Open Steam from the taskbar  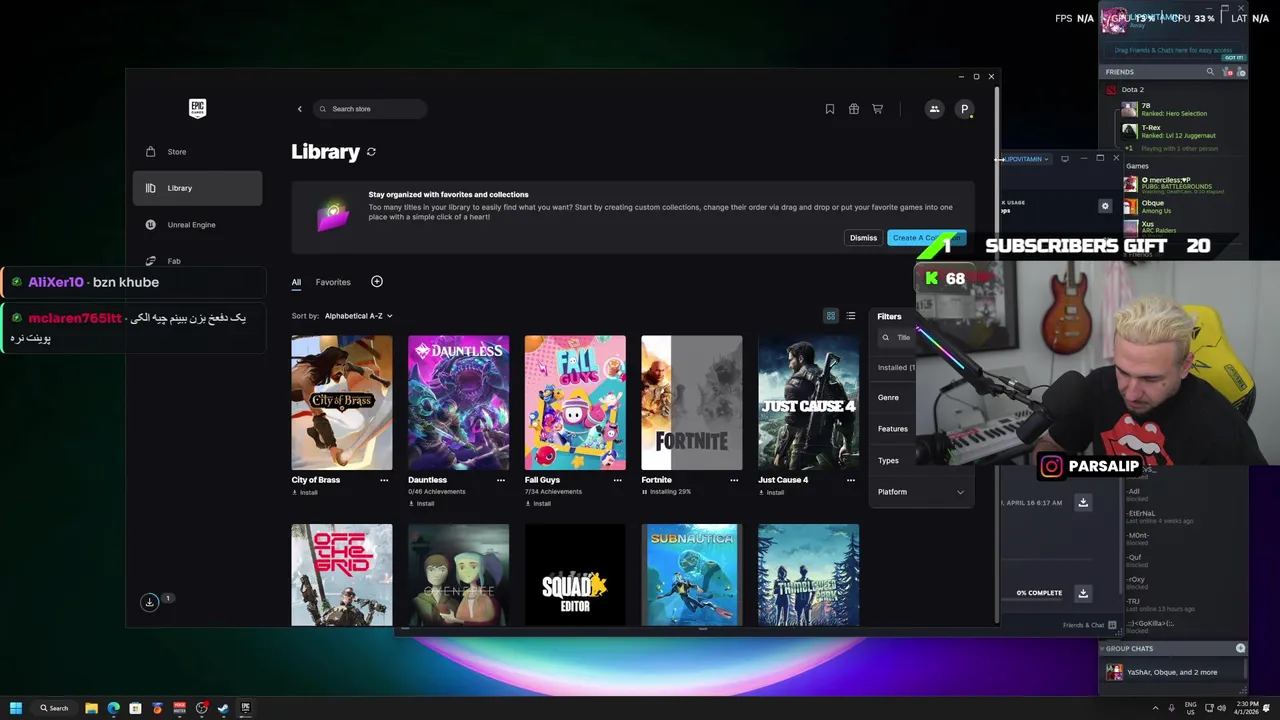tap(223, 708)
